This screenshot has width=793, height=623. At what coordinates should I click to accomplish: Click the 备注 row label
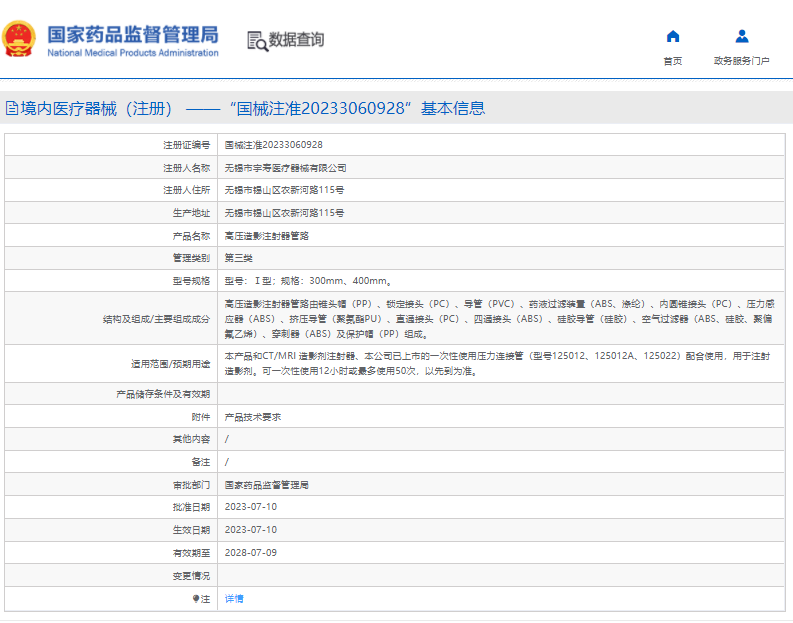pyautogui.click(x=201, y=462)
